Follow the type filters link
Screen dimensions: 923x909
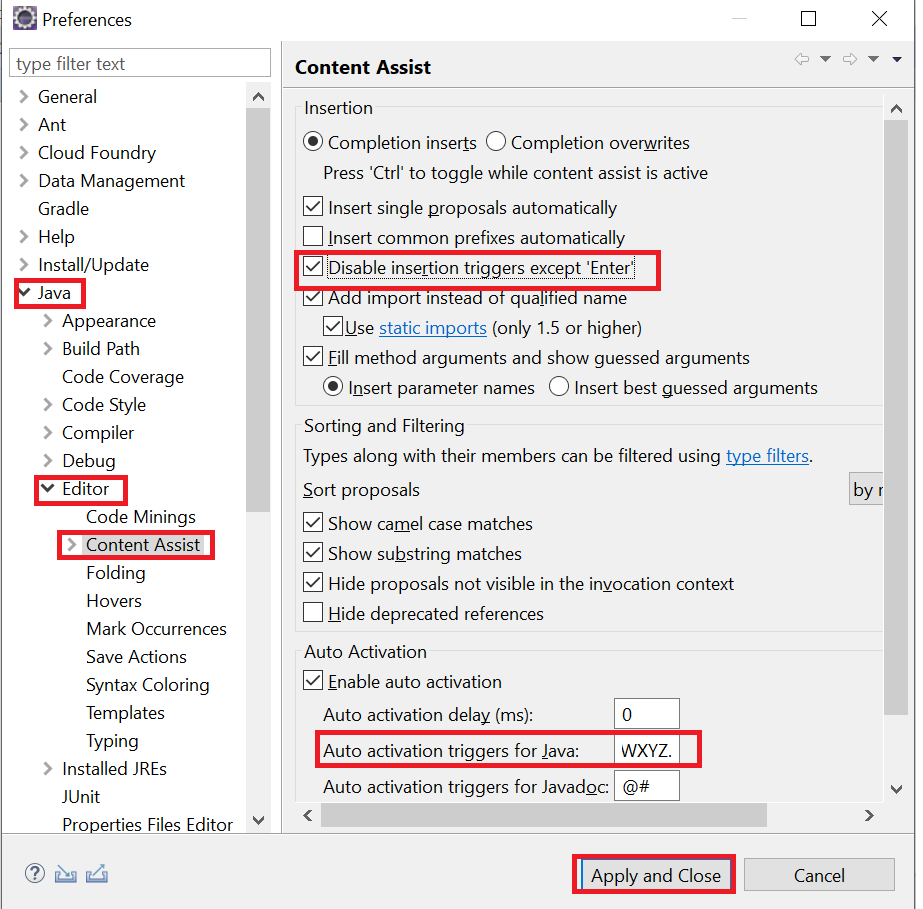[767, 456]
